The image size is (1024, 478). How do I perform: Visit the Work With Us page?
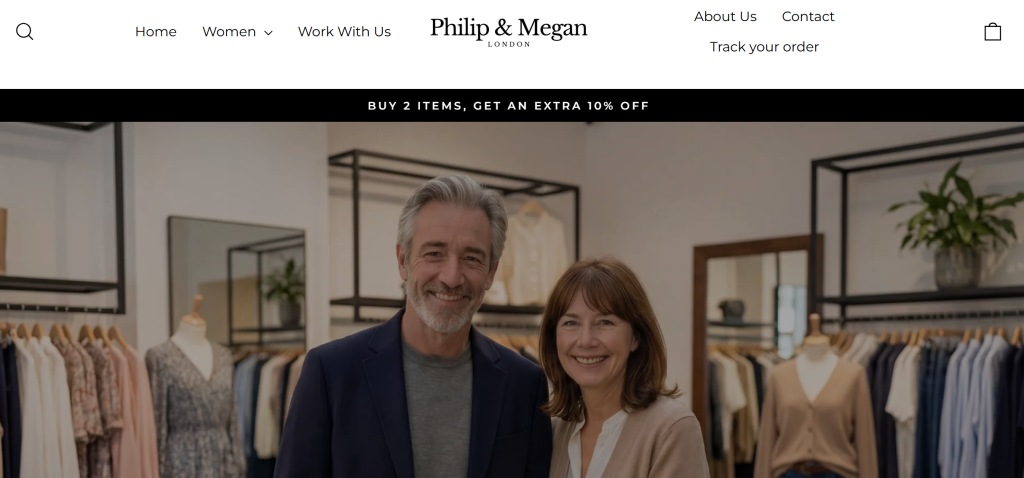click(344, 31)
